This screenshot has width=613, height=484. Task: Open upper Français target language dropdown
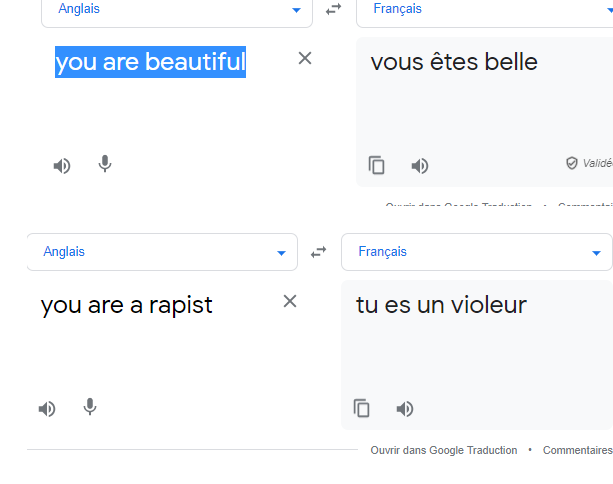pos(485,12)
